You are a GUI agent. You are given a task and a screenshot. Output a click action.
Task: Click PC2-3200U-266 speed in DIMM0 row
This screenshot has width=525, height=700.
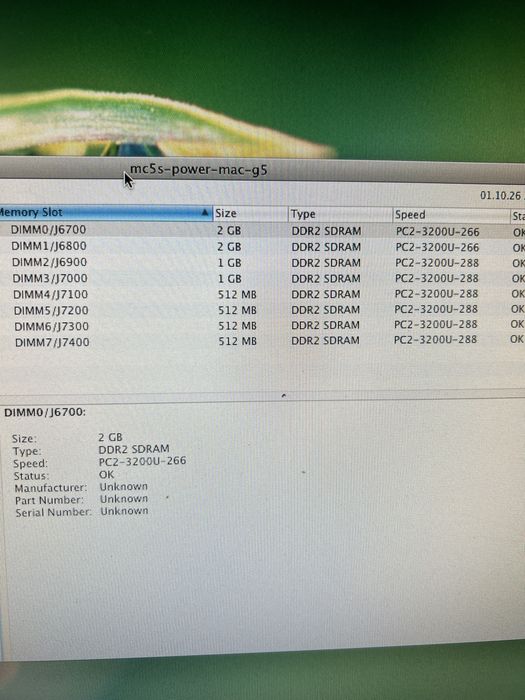click(x=438, y=232)
